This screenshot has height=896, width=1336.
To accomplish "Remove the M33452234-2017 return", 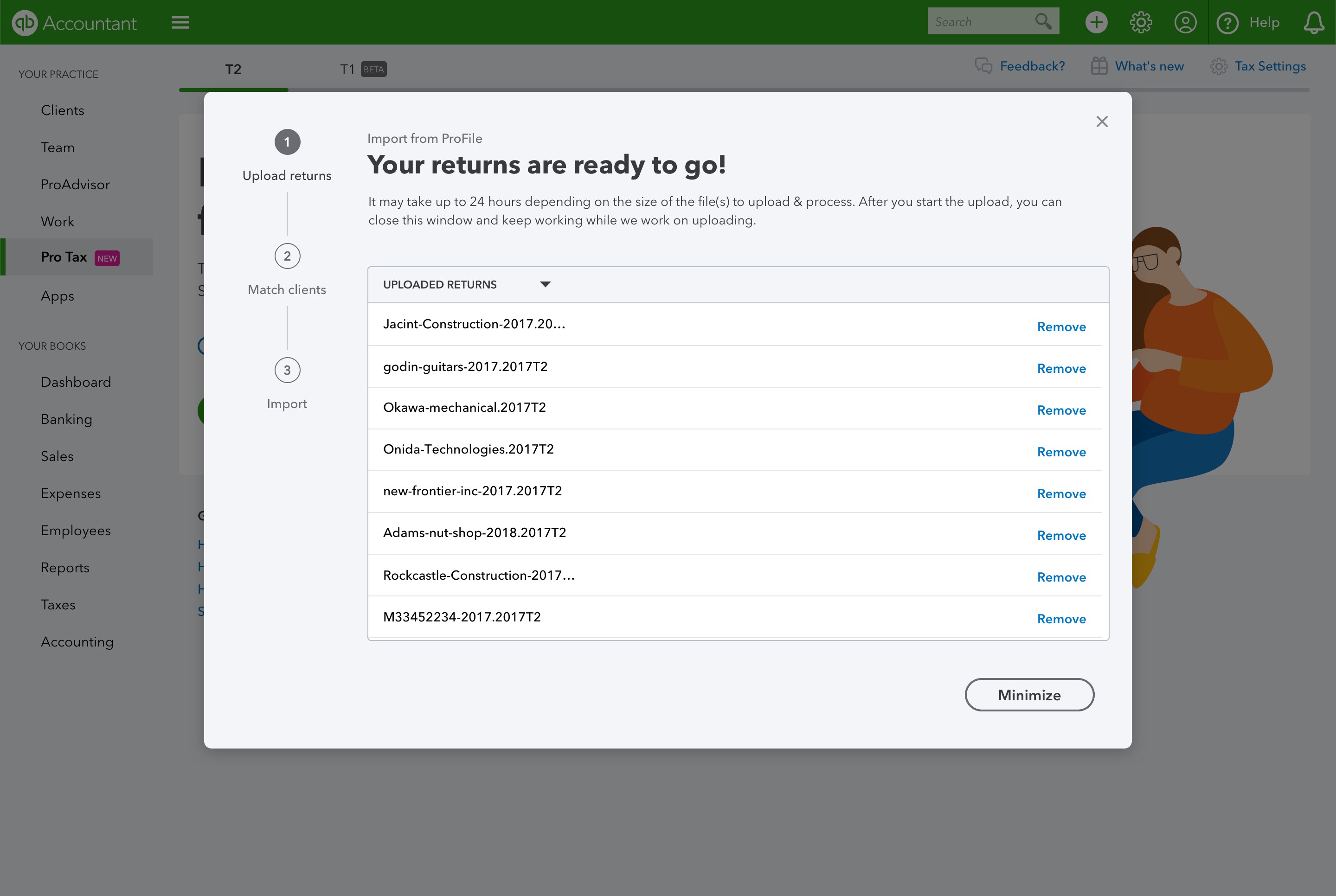I will point(1061,619).
